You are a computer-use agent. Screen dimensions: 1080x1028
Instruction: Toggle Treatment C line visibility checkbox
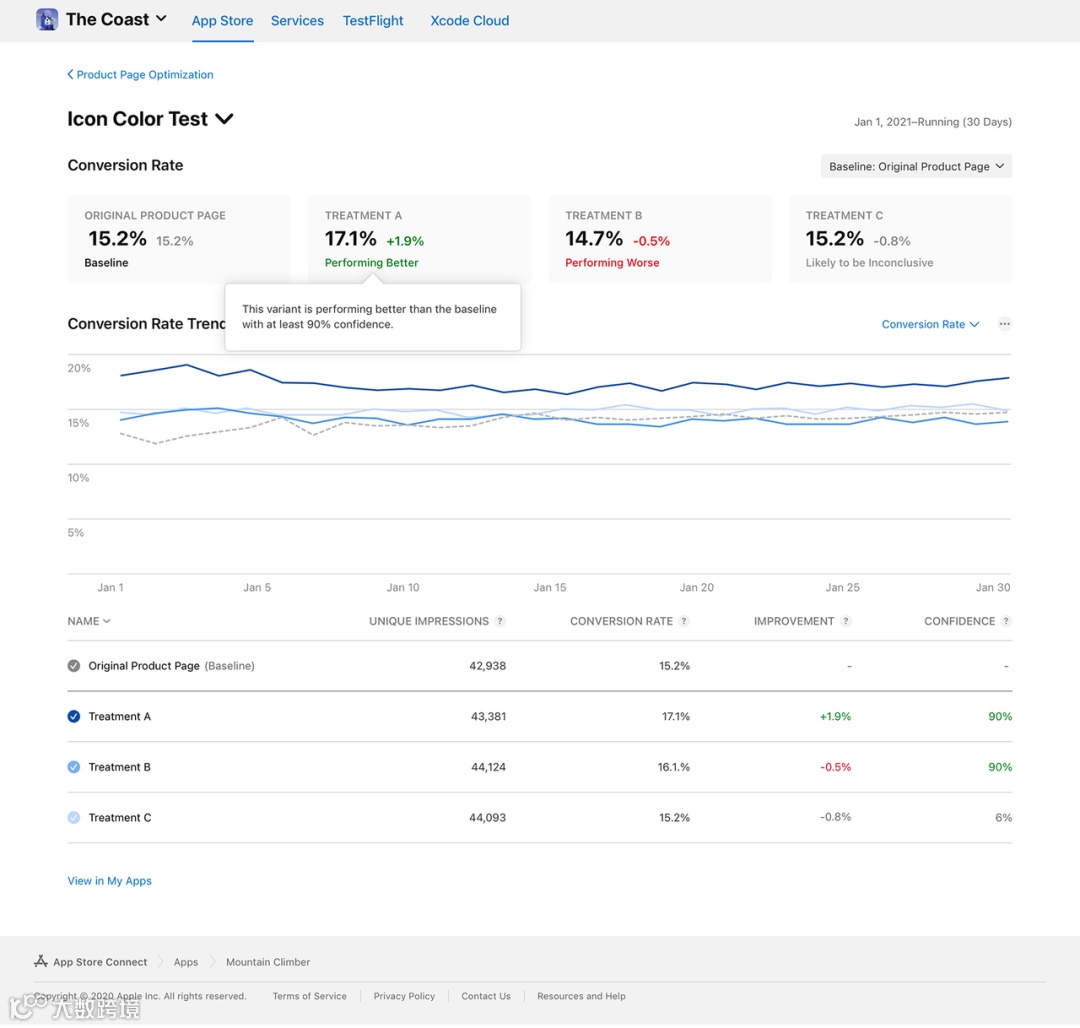coord(74,817)
